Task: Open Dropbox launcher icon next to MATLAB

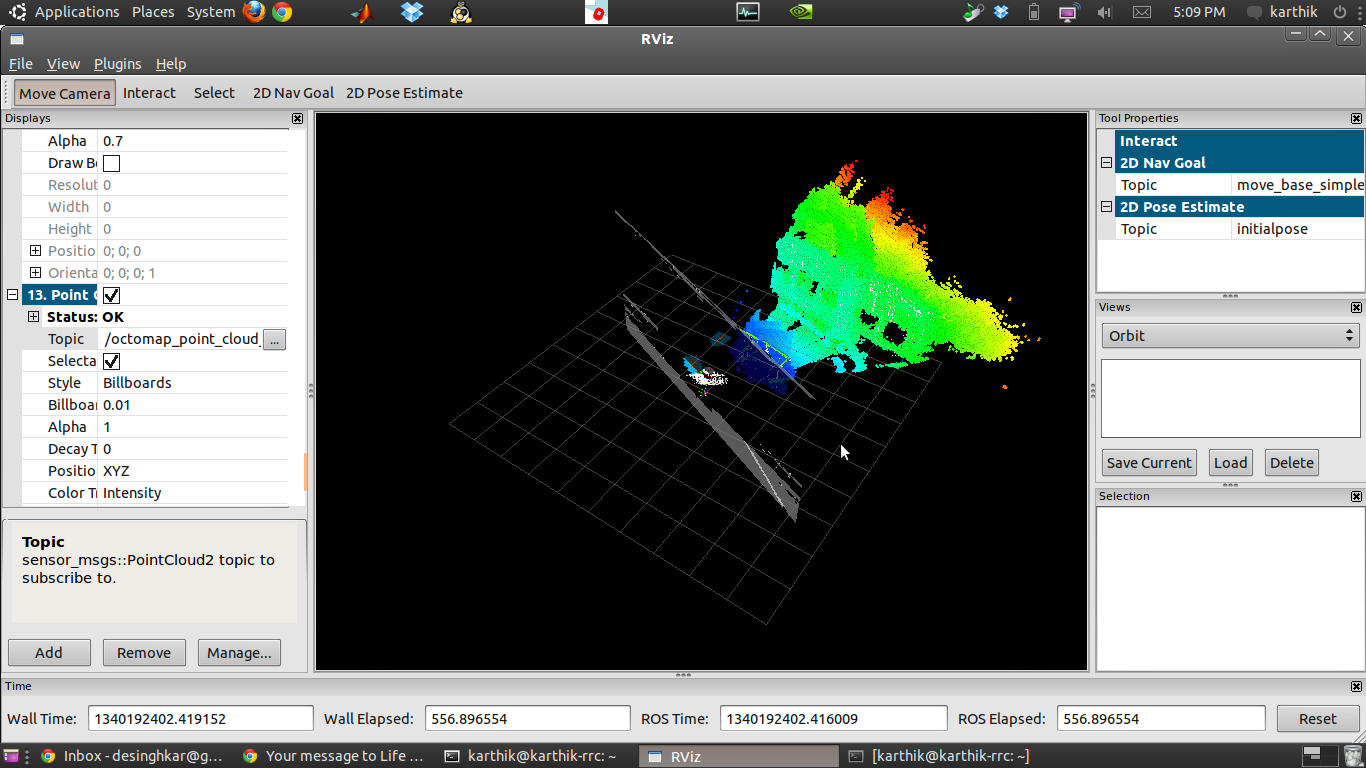Action: click(x=412, y=12)
